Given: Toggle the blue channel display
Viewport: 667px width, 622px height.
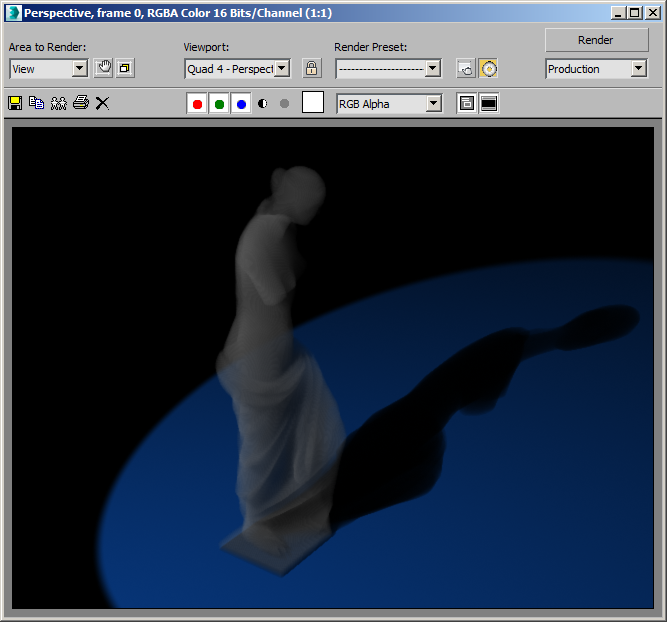Looking at the screenshot, I should coord(241,104).
